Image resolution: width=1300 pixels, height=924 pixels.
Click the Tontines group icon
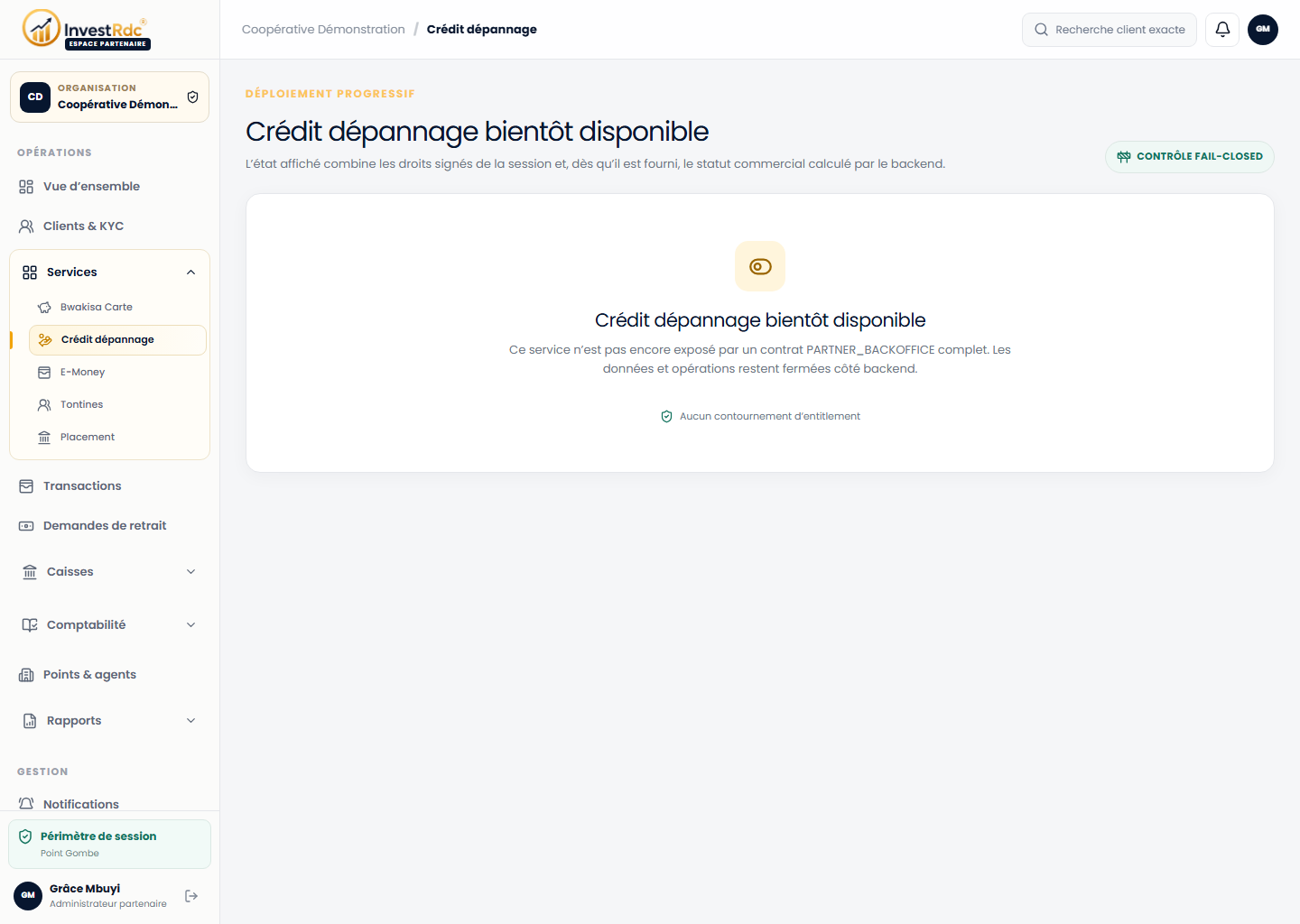(44, 405)
